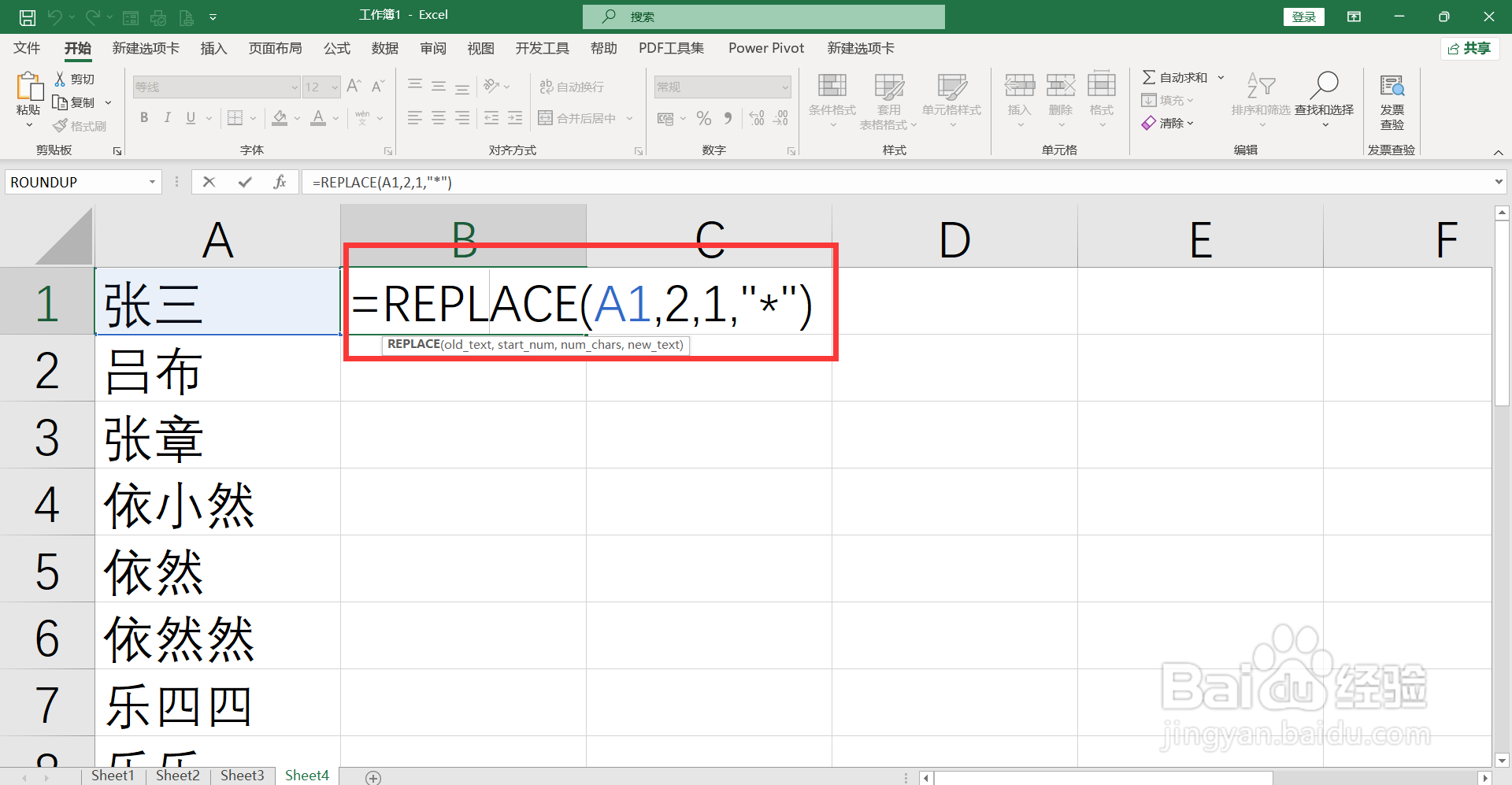Toggle Italic formatting
The height and width of the screenshot is (785, 1512).
(167, 118)
